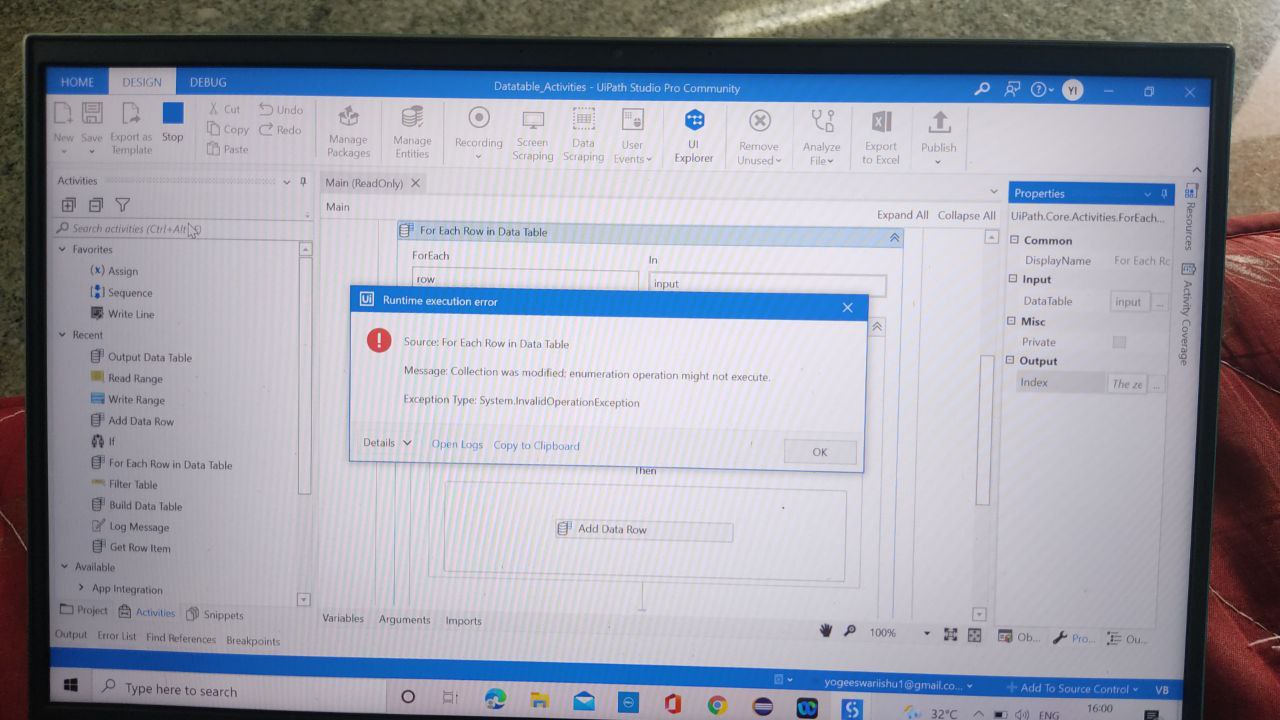Click fit to screen icon

pyautogui.click(x=950, y=634)
